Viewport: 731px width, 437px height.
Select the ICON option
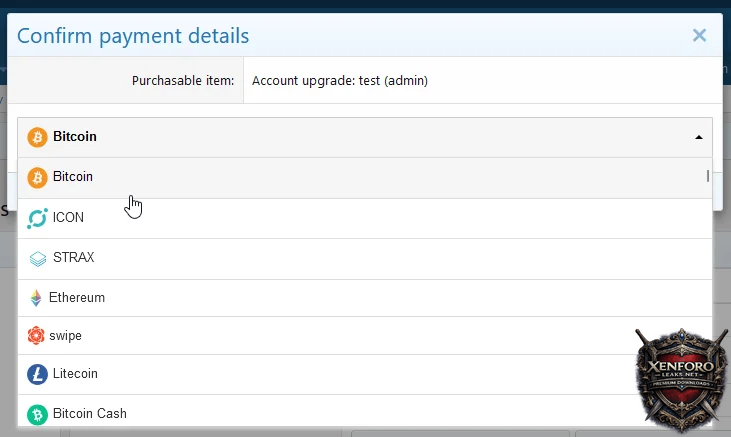coord(68,217)
